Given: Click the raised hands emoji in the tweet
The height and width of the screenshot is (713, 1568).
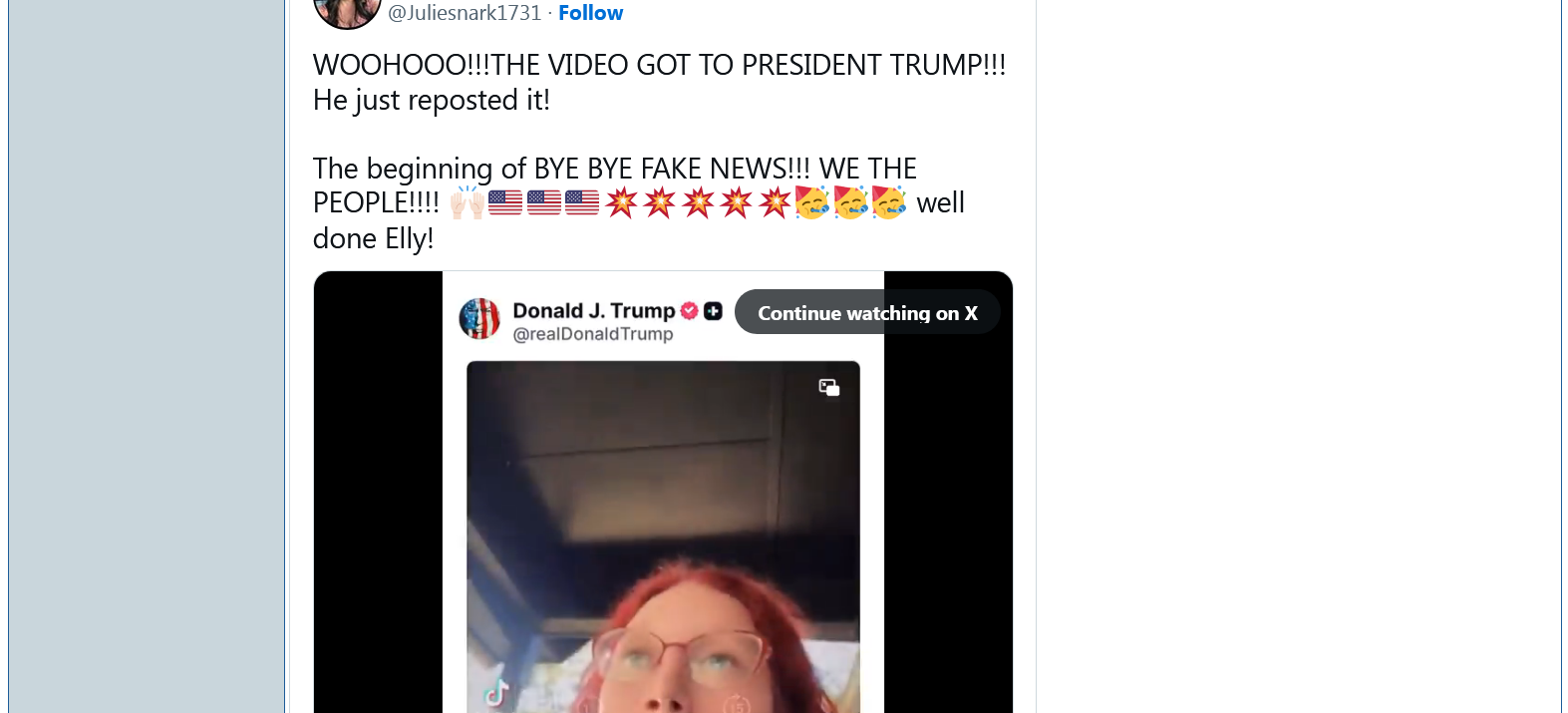Looking at the screenshot, I should pos(467,202).
